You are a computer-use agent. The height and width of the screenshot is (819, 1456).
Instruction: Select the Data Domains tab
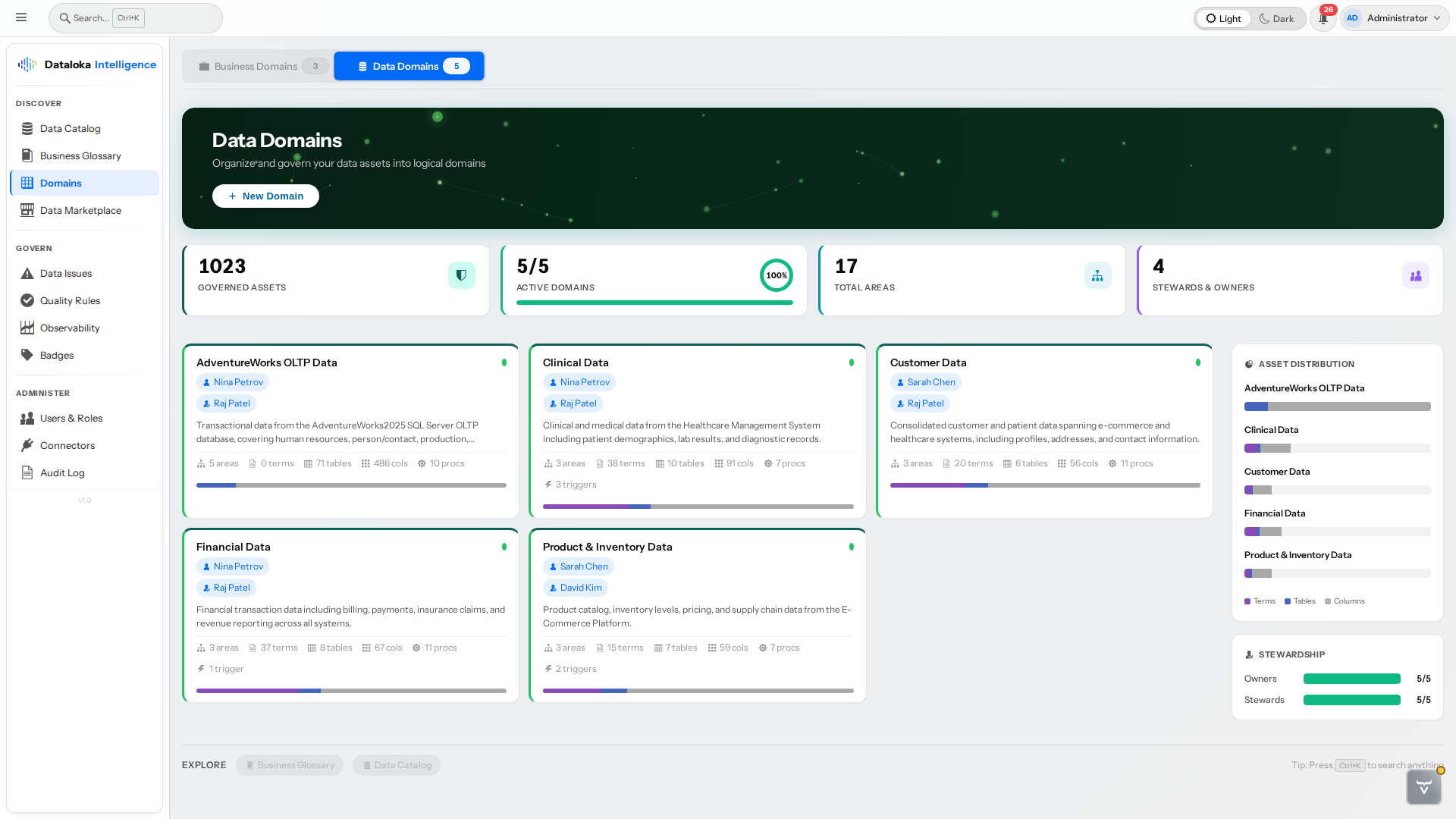(x=409, y=66)
